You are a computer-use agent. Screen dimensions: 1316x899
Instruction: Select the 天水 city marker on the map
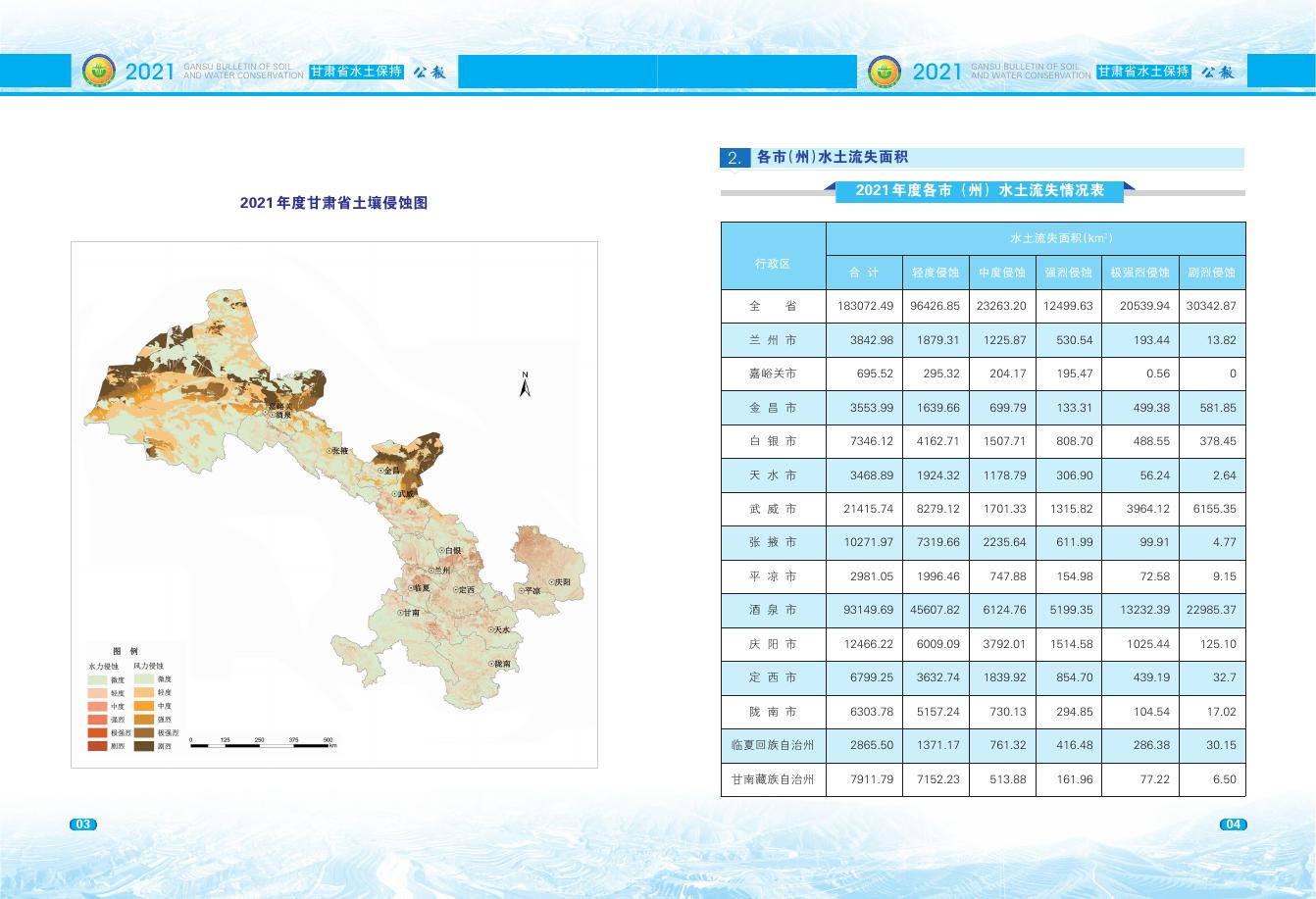pyautogui.click(x=491, y=629)
